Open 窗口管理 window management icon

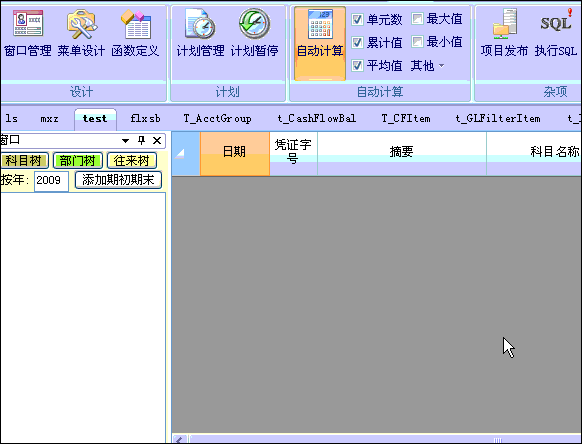[x=28, y=33]
